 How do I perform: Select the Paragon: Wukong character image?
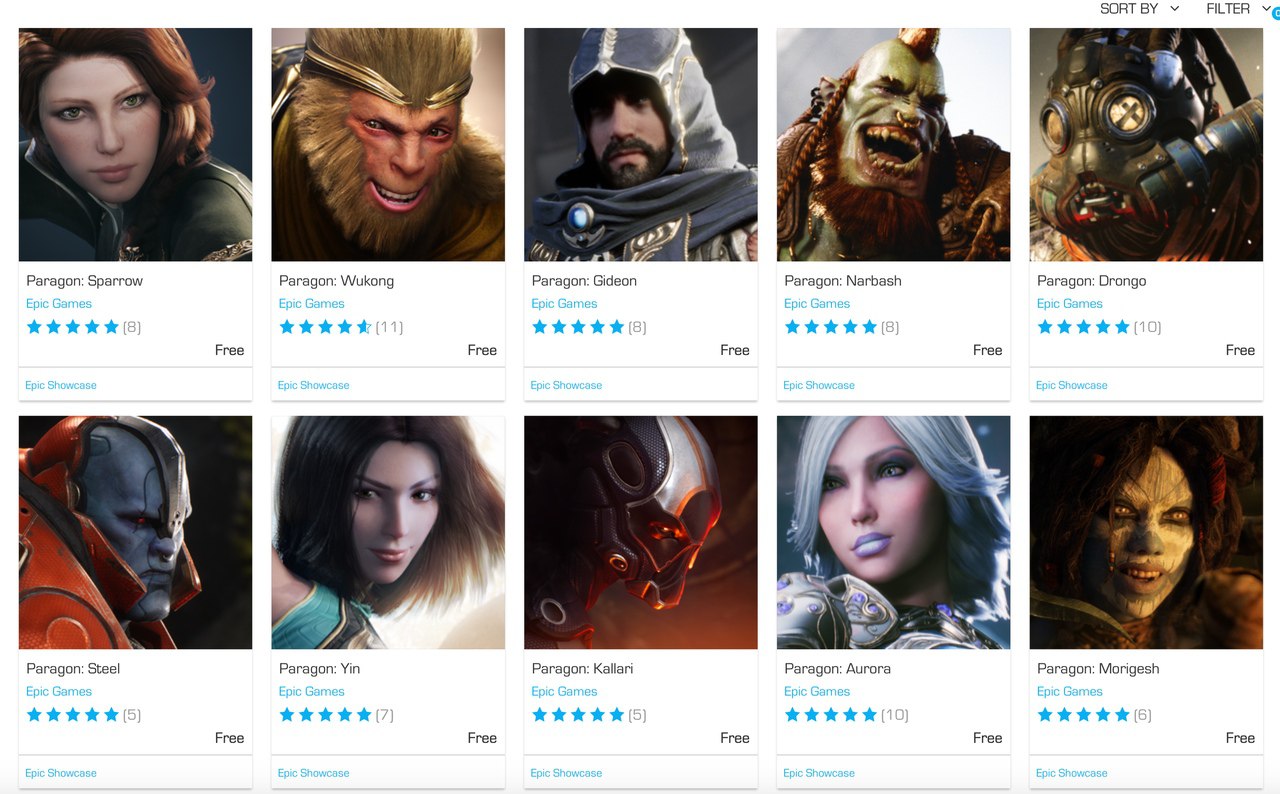pyautogui.click(x=388, y=144)
